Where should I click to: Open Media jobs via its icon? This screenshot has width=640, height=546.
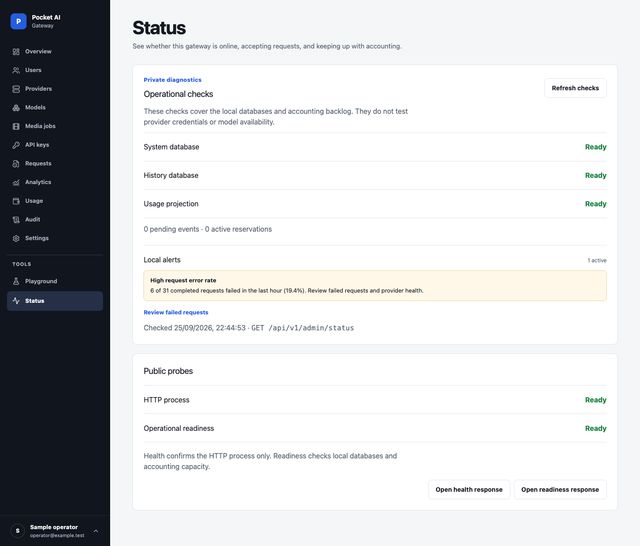click(x=16, y=127)
